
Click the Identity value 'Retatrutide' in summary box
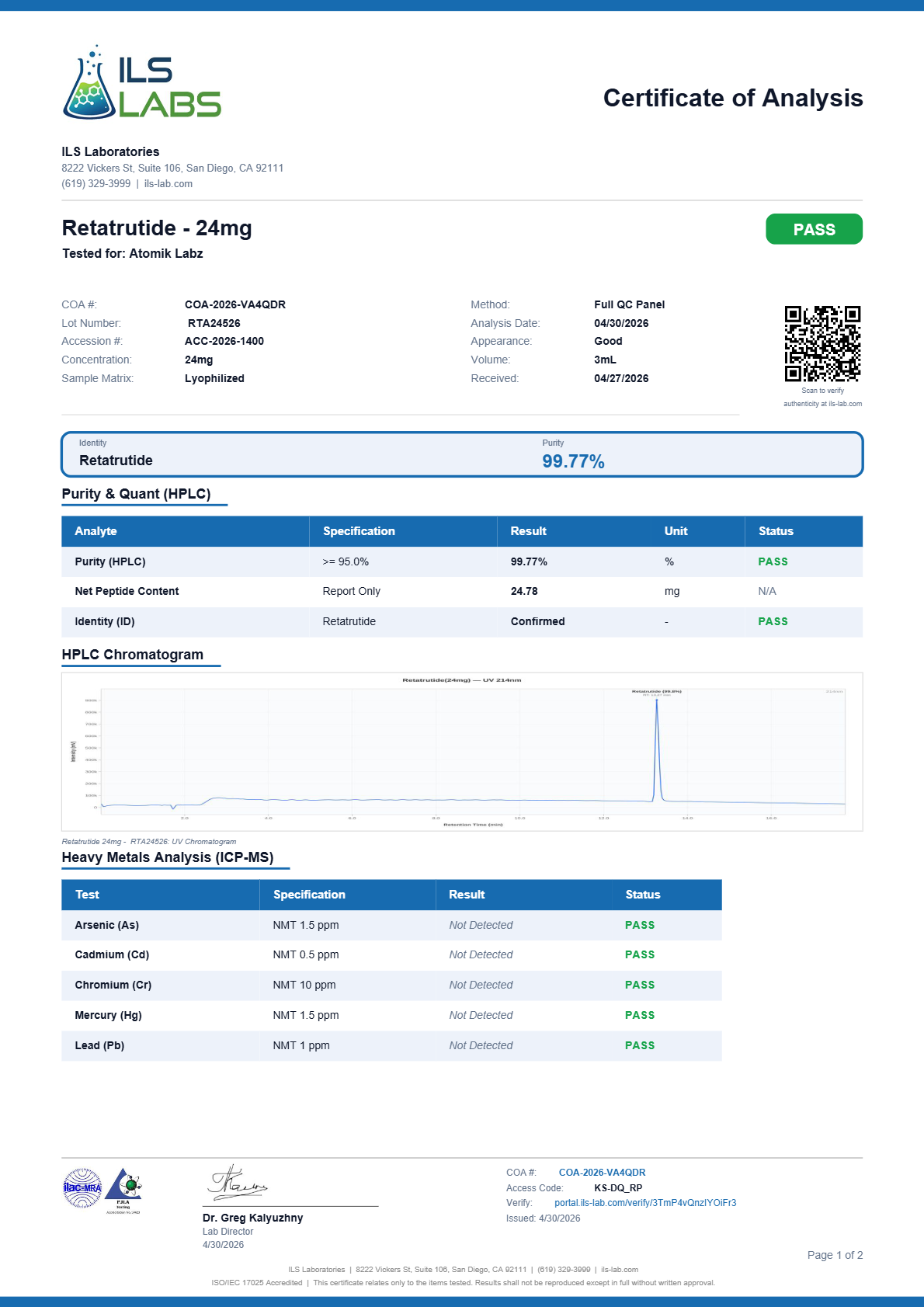point(116,461)
